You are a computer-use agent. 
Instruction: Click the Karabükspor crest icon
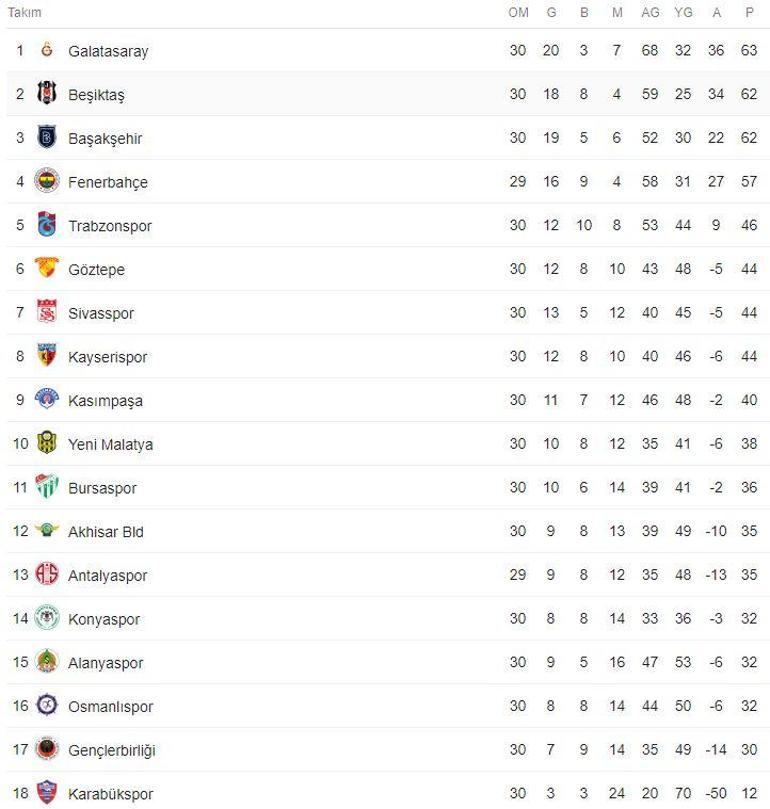point(47,793)
